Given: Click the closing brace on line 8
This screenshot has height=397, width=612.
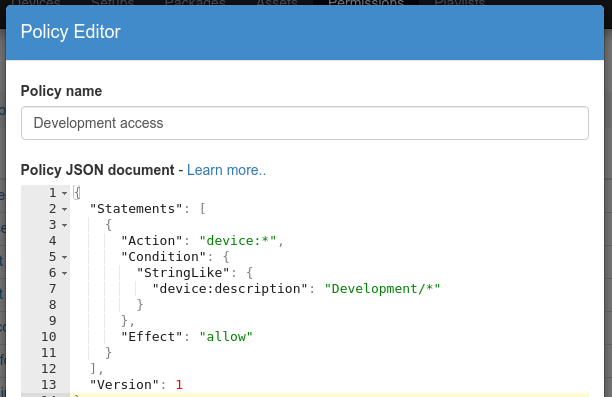Looking at the screenshot, I should pos(140,304).
